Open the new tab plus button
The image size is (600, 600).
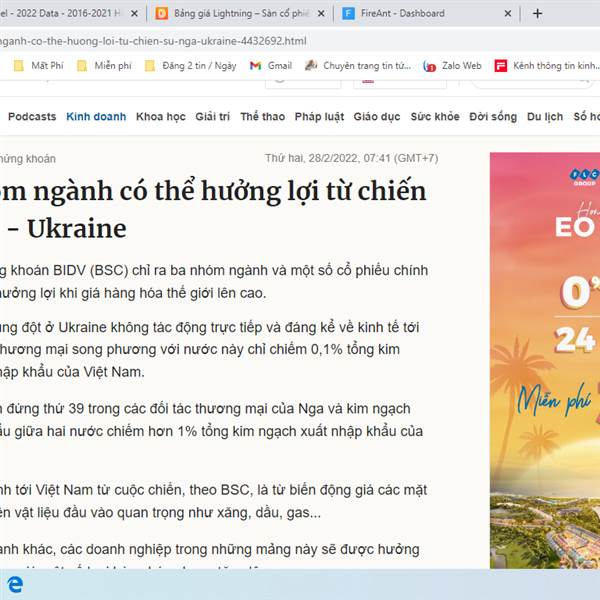(x=537, y=13)
